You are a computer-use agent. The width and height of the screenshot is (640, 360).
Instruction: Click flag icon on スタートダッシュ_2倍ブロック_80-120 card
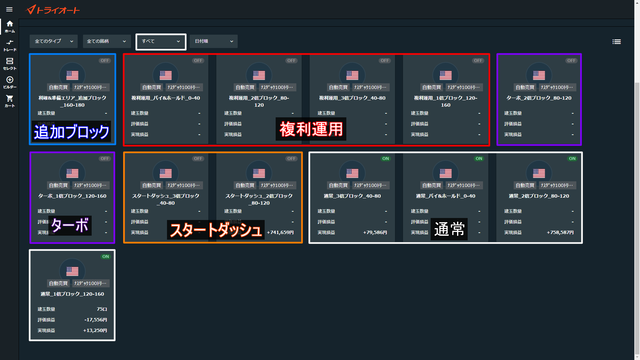[259, 173]
